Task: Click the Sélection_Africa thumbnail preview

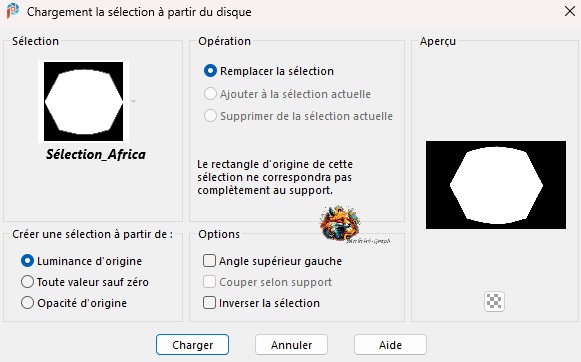Action: click(83, 101)
